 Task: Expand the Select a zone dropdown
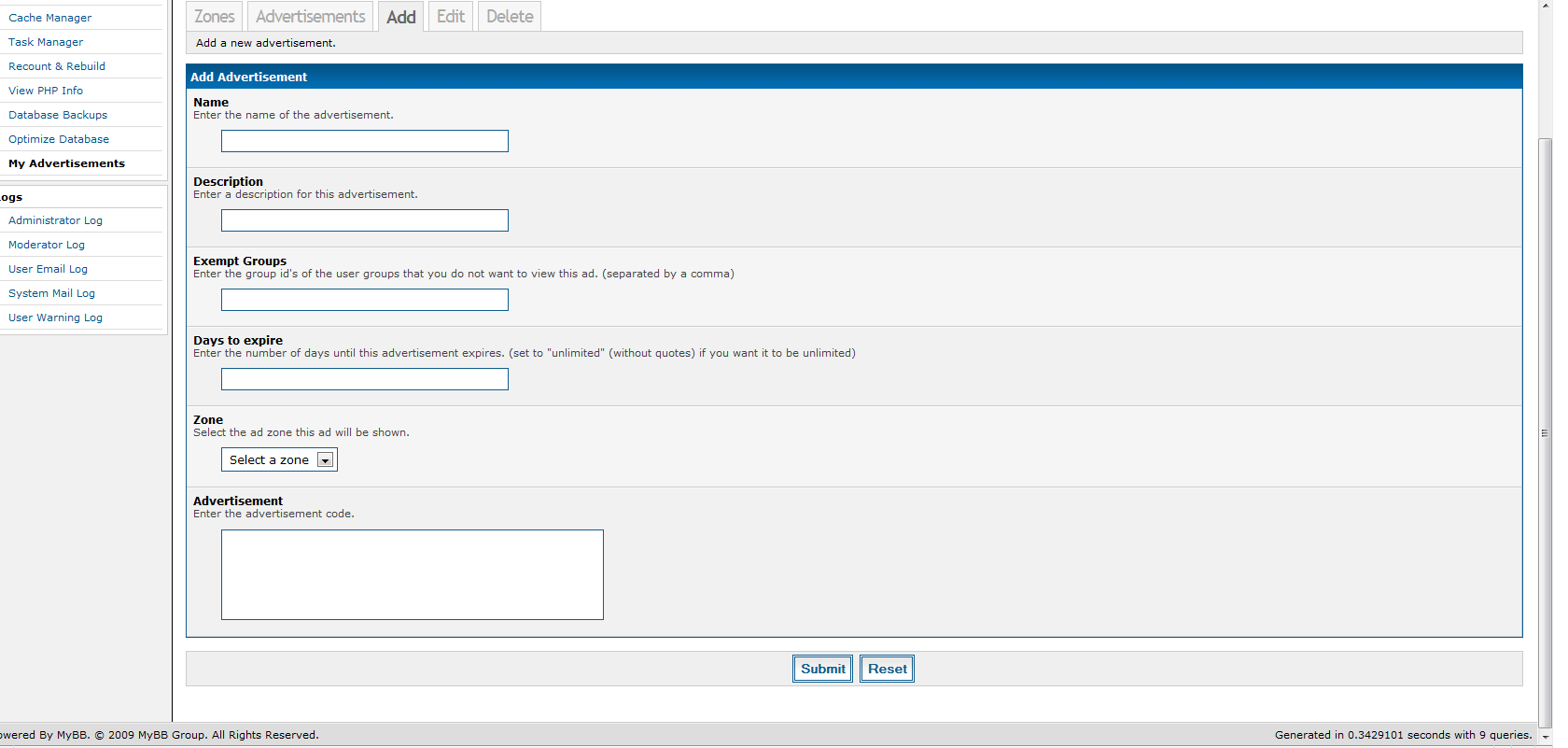[279, 459]
